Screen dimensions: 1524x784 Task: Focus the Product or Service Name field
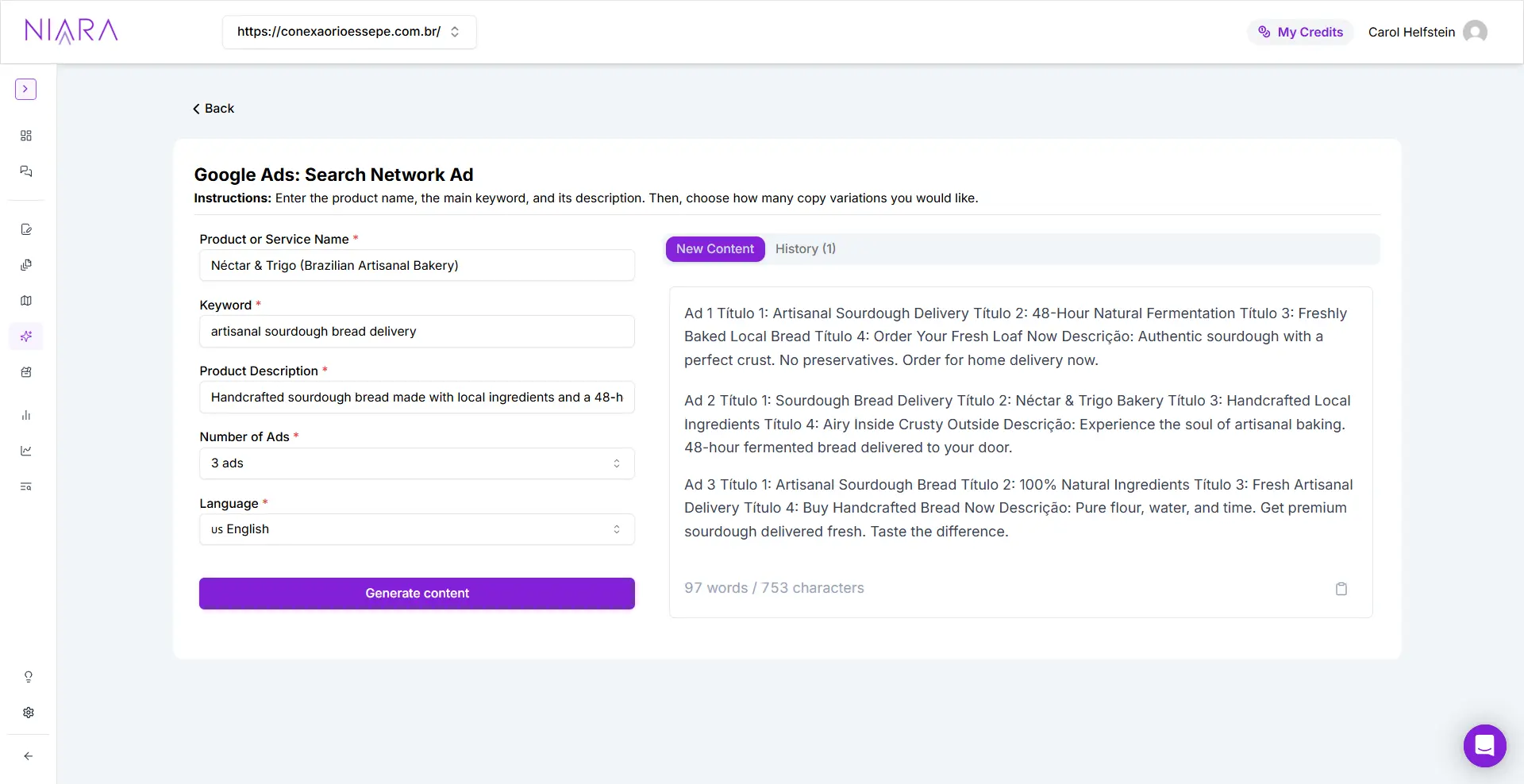pyautogui.click(x=417, y=266)
